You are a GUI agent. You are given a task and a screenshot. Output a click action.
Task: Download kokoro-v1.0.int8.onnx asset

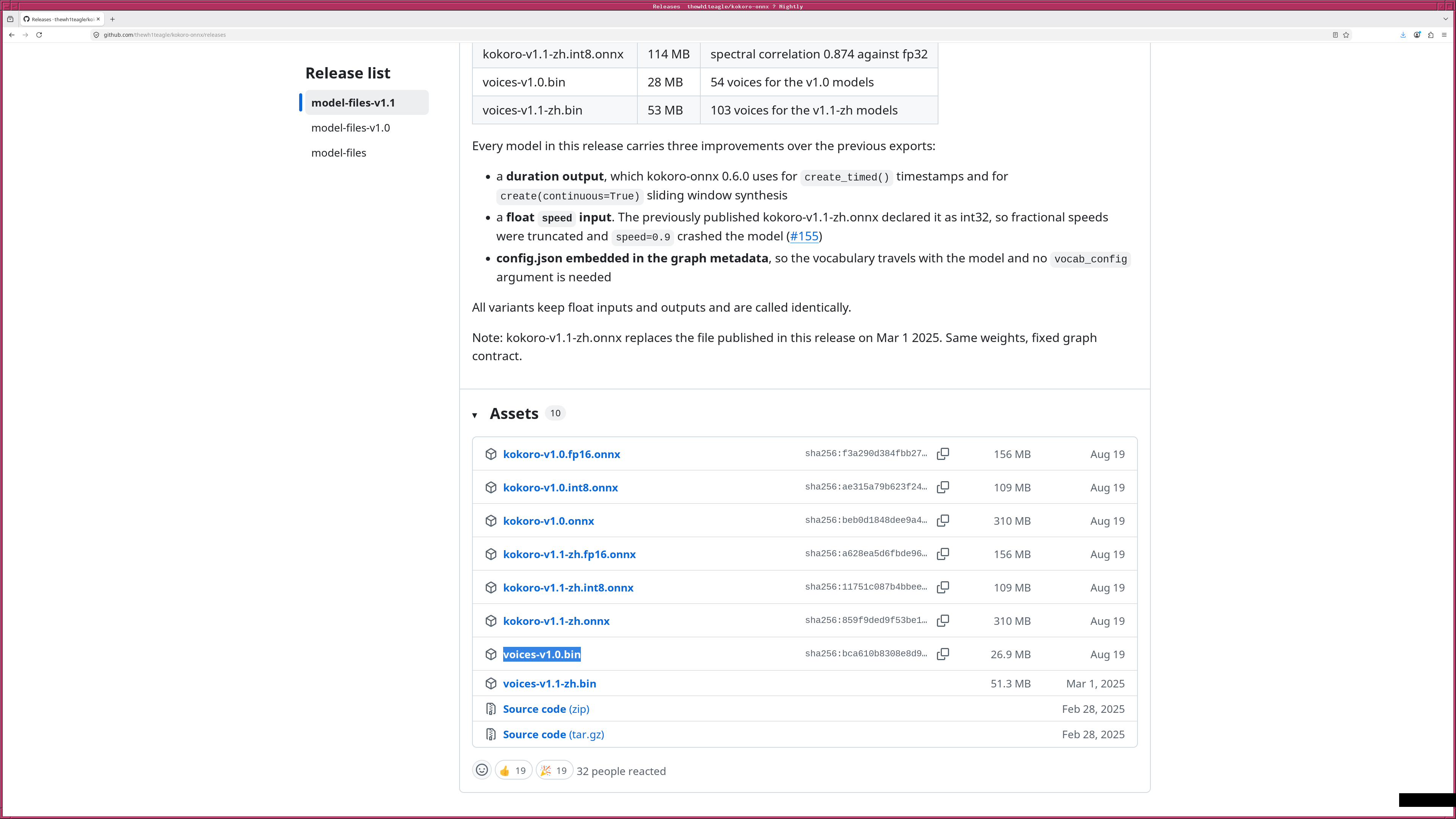click(560, 487)
